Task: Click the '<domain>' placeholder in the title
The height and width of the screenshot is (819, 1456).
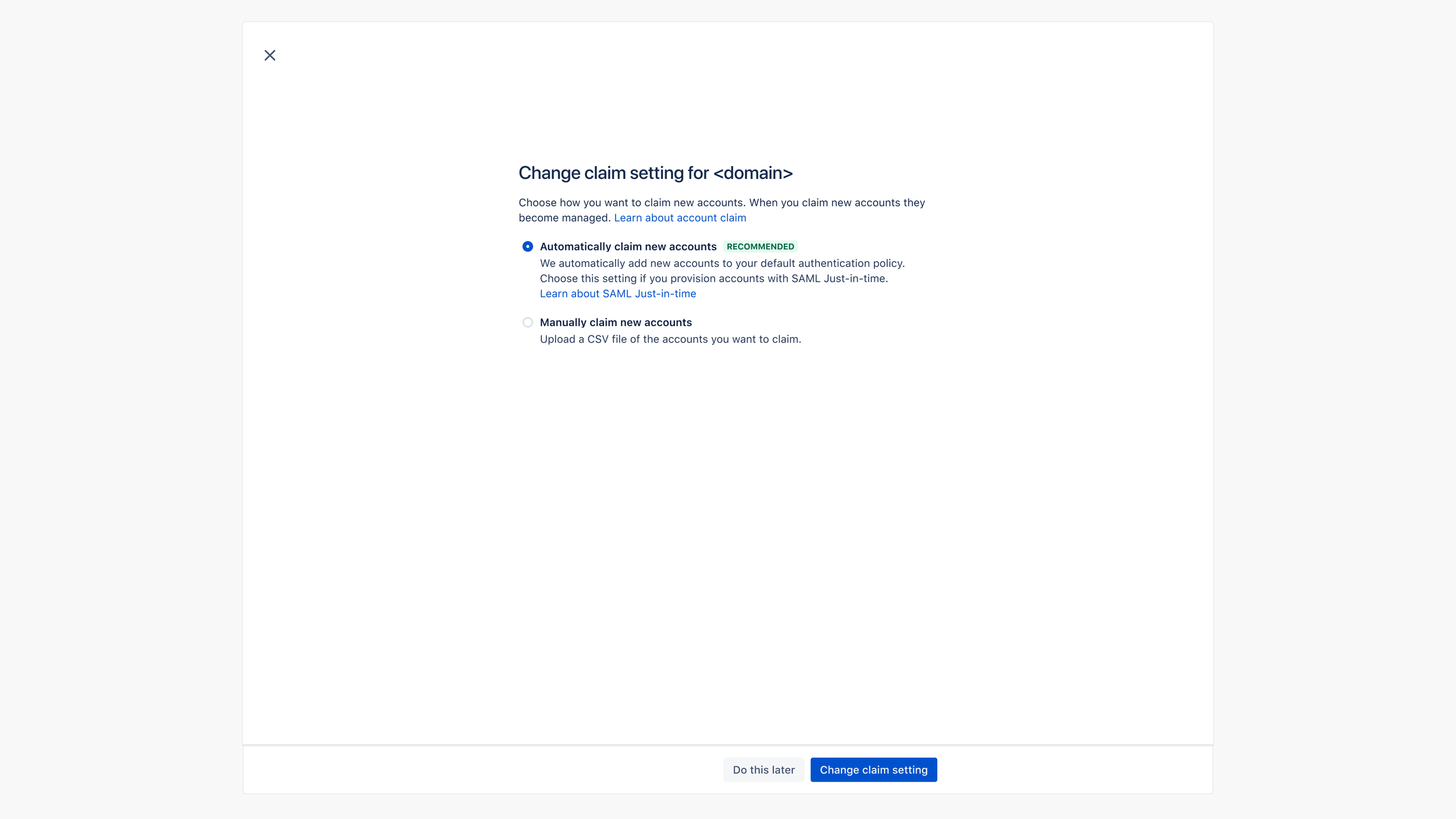Action: point(752,173)
